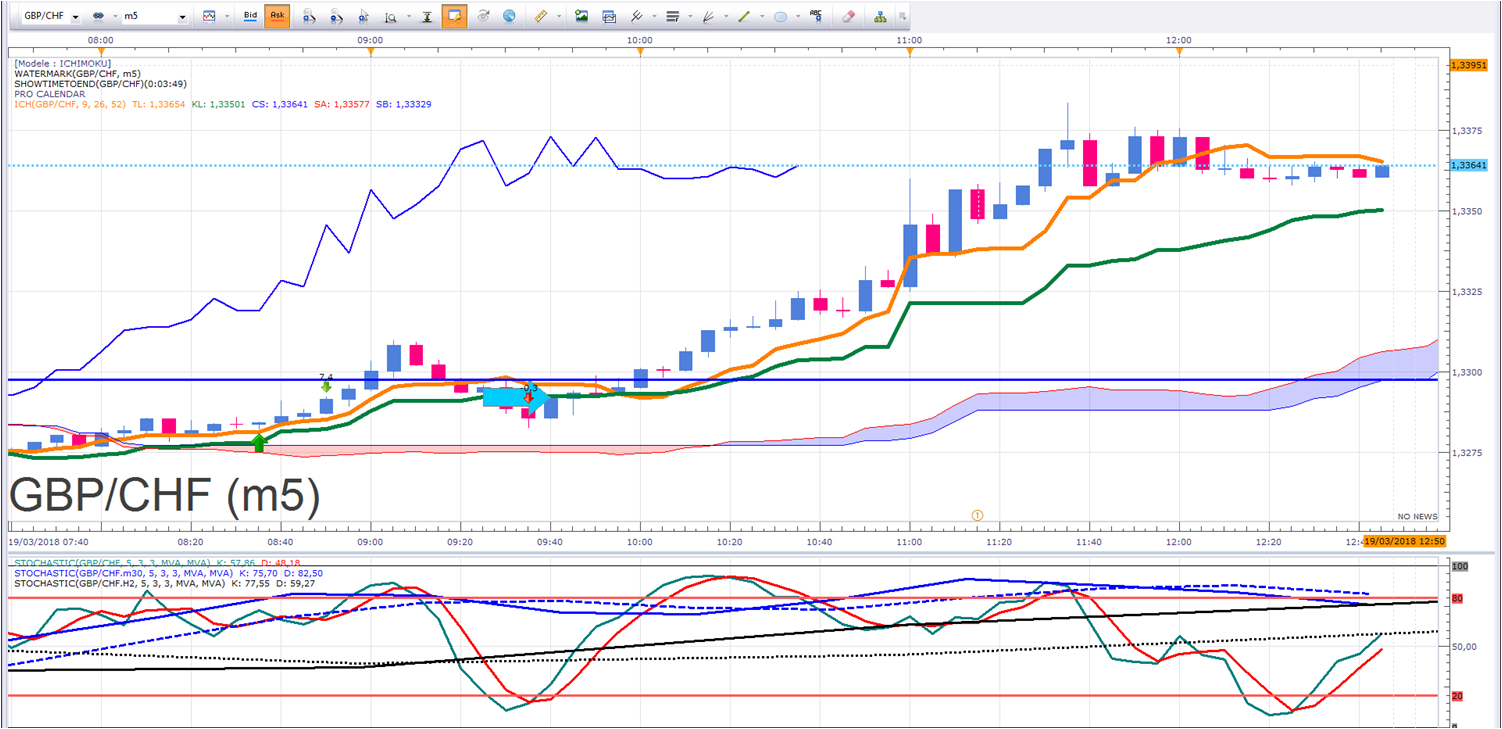Toggle the highlighted chart key icon
The image size is (1502, 729).
[x=454, y=17]
